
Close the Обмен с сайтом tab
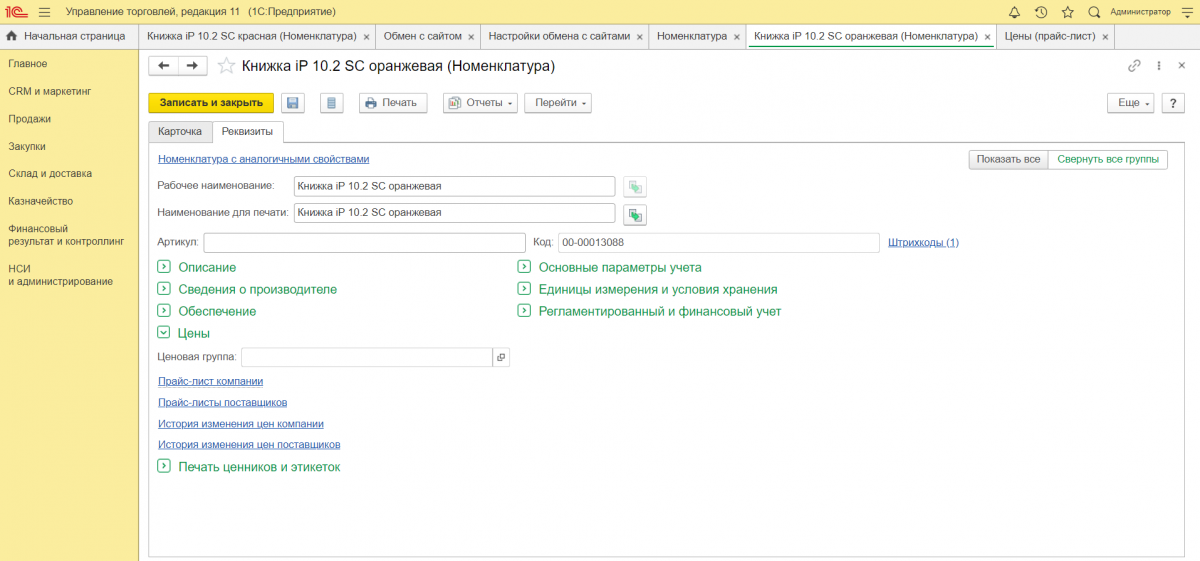471,36
